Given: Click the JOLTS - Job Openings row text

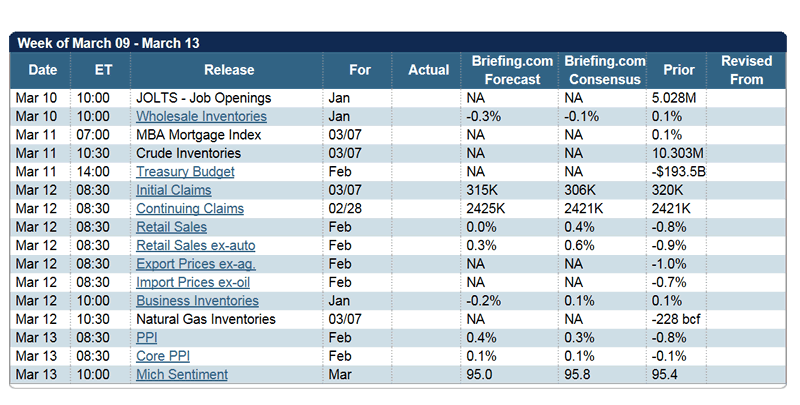Looking at the screenshot, I should click(204, 99).
